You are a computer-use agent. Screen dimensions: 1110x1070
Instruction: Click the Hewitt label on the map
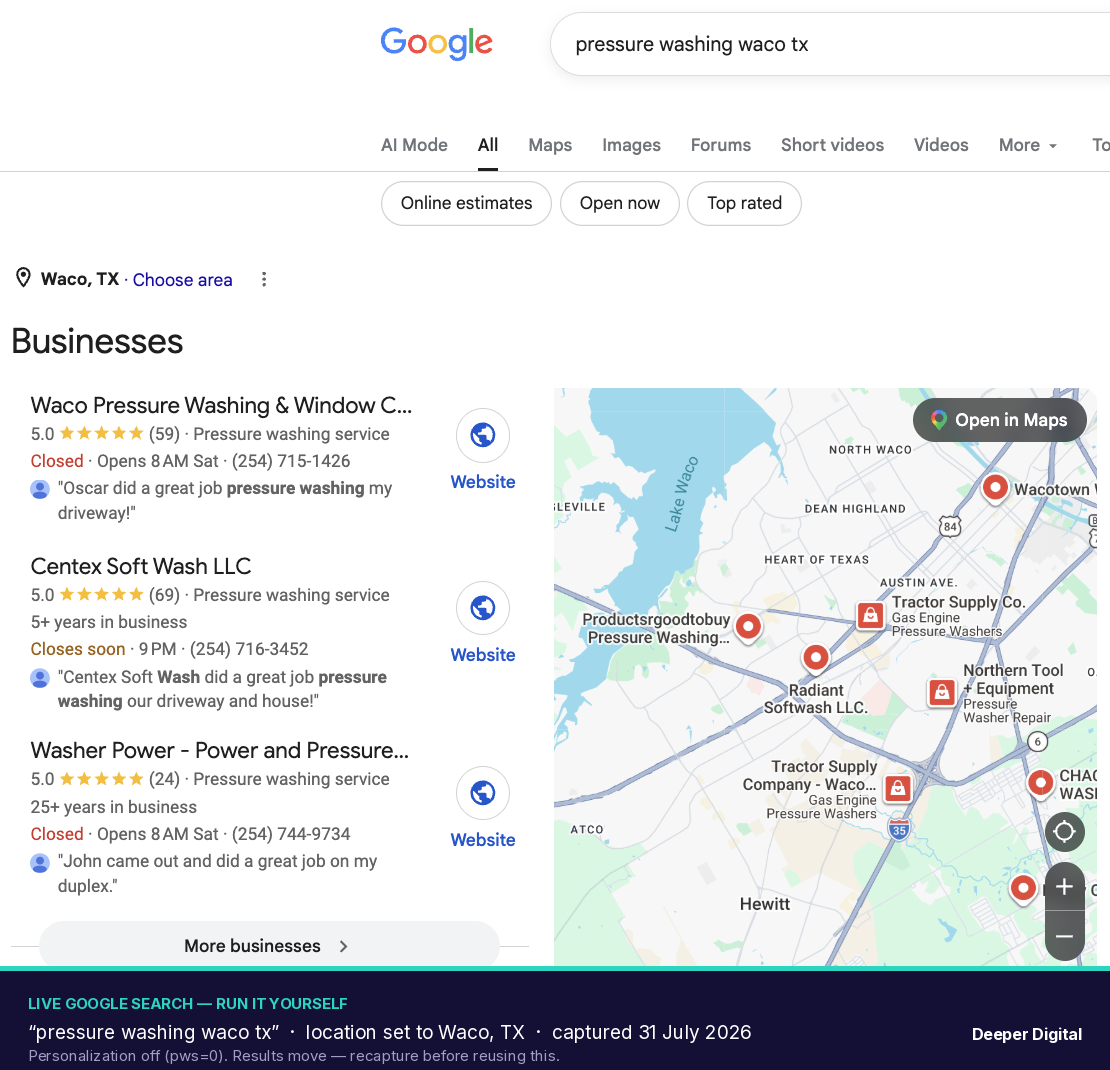[765, 904]
